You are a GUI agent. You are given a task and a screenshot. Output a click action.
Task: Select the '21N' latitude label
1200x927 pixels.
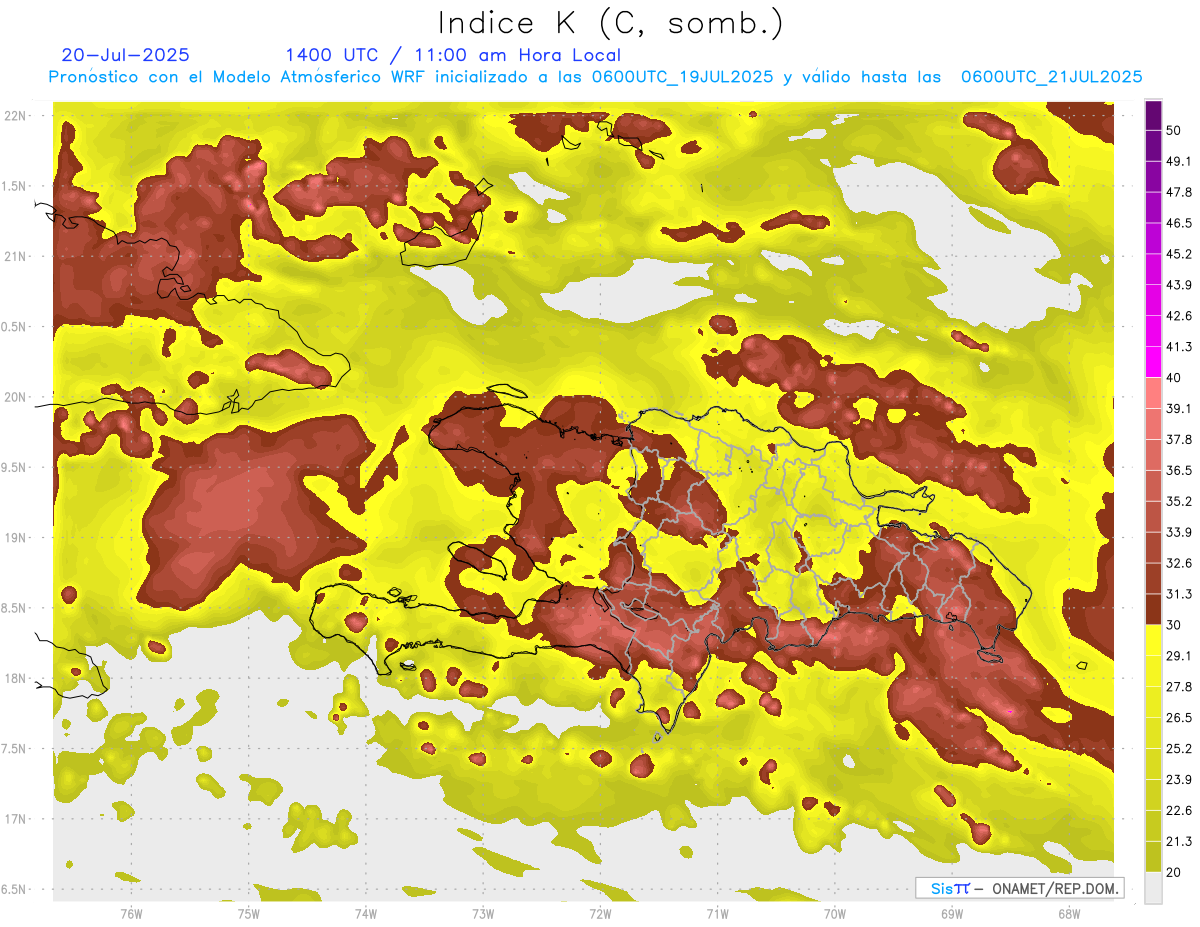15,256
